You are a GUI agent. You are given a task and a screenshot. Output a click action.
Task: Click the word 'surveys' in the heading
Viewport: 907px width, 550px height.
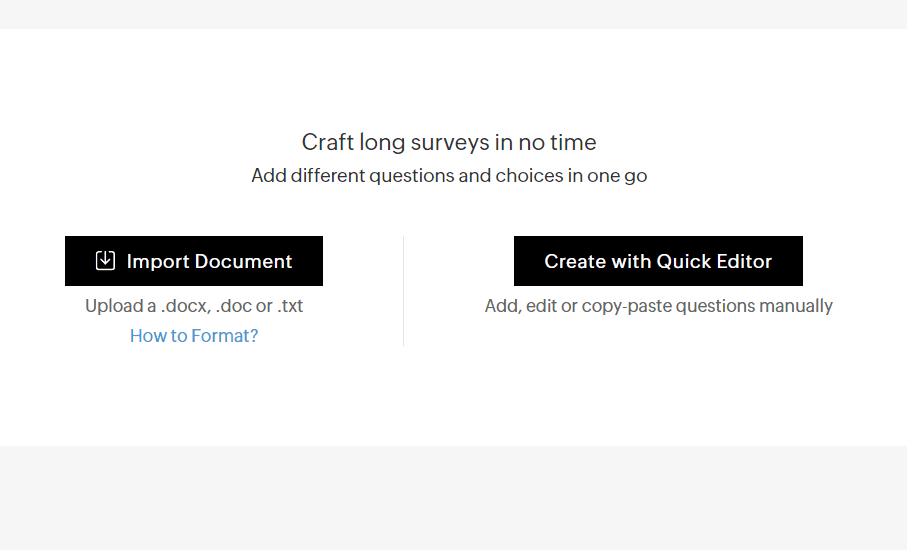click(424, 142)
